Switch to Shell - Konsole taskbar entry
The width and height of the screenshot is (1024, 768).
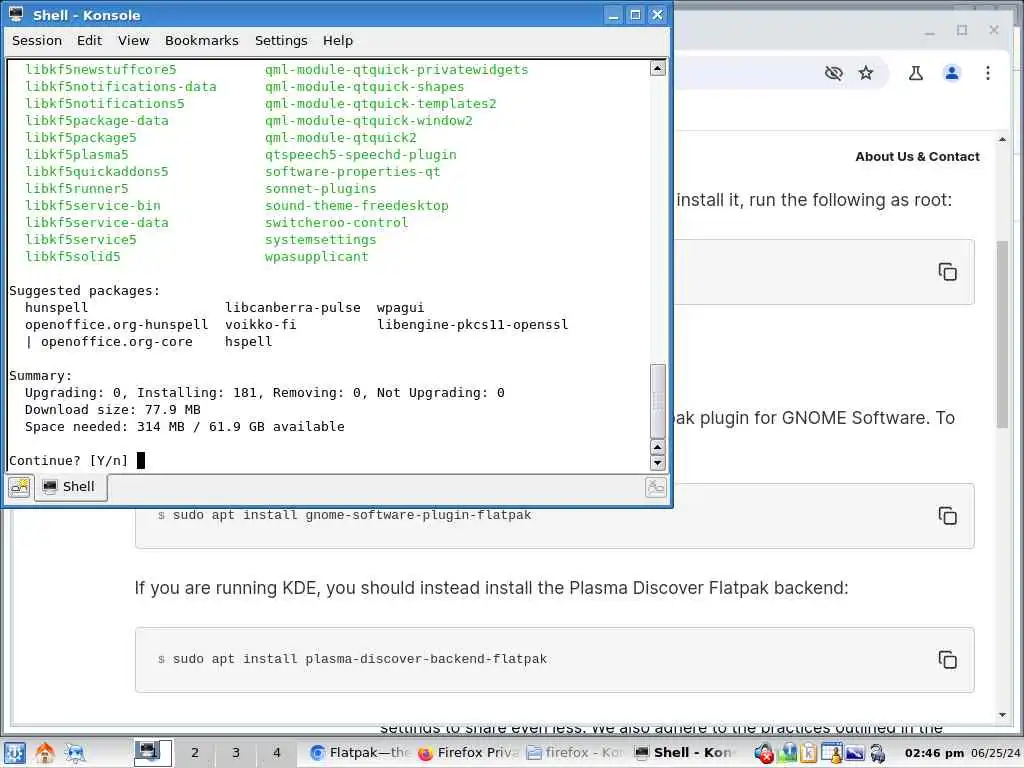point(684,753)
